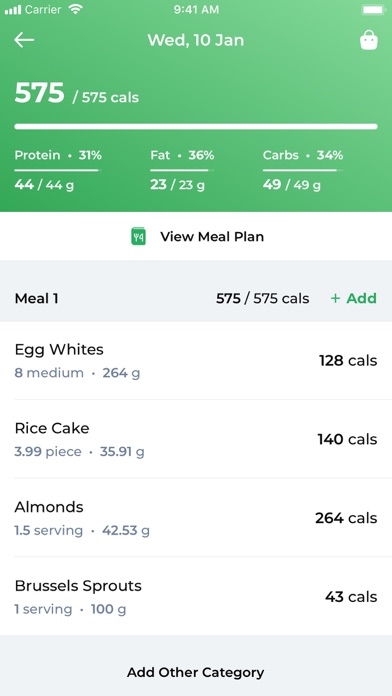Tap the Fat 36% macro indicator
This screenshot has width=392, height=696.
pyautogui.click(x=182, y=170)
